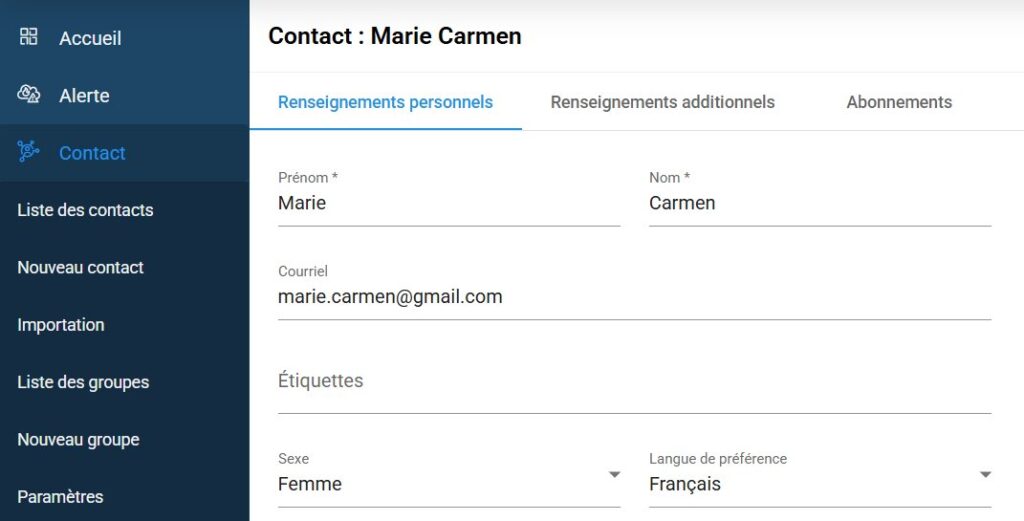Open Paramètres in the sidebar
This screenshot has height=521, width=1024.
[60, 497]
